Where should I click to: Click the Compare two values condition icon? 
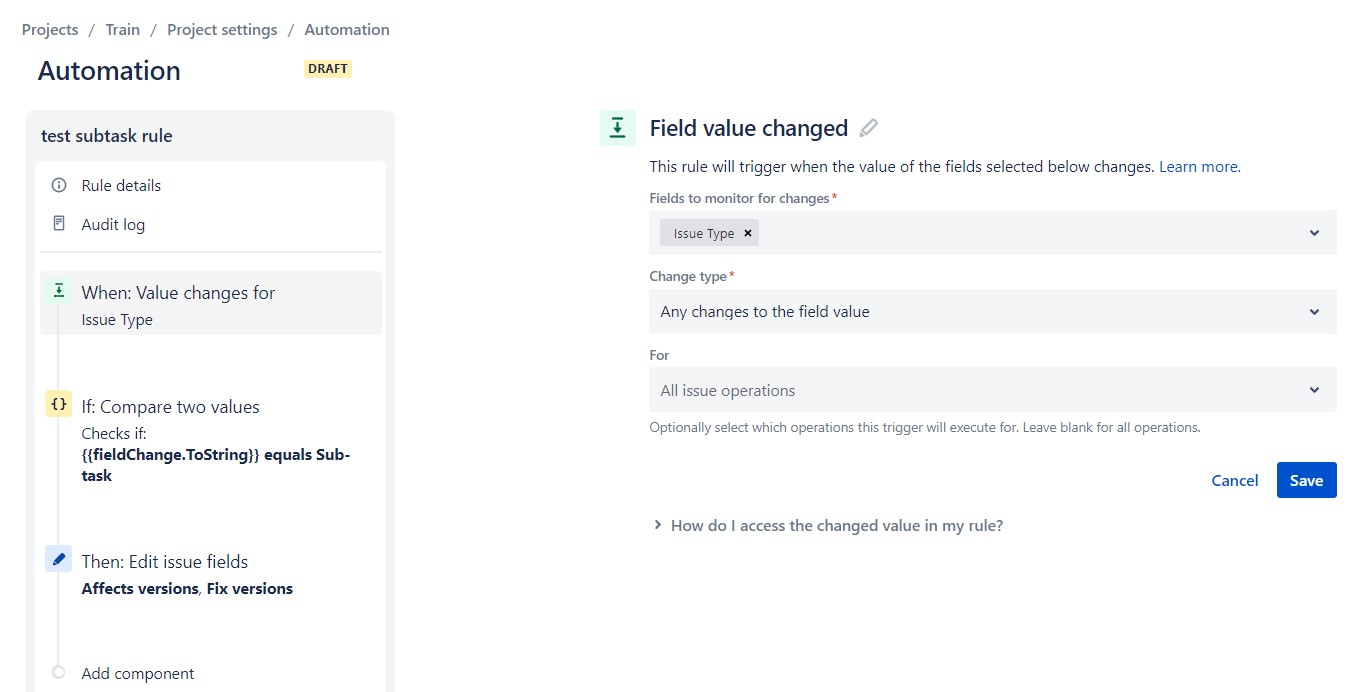[57, 404]
